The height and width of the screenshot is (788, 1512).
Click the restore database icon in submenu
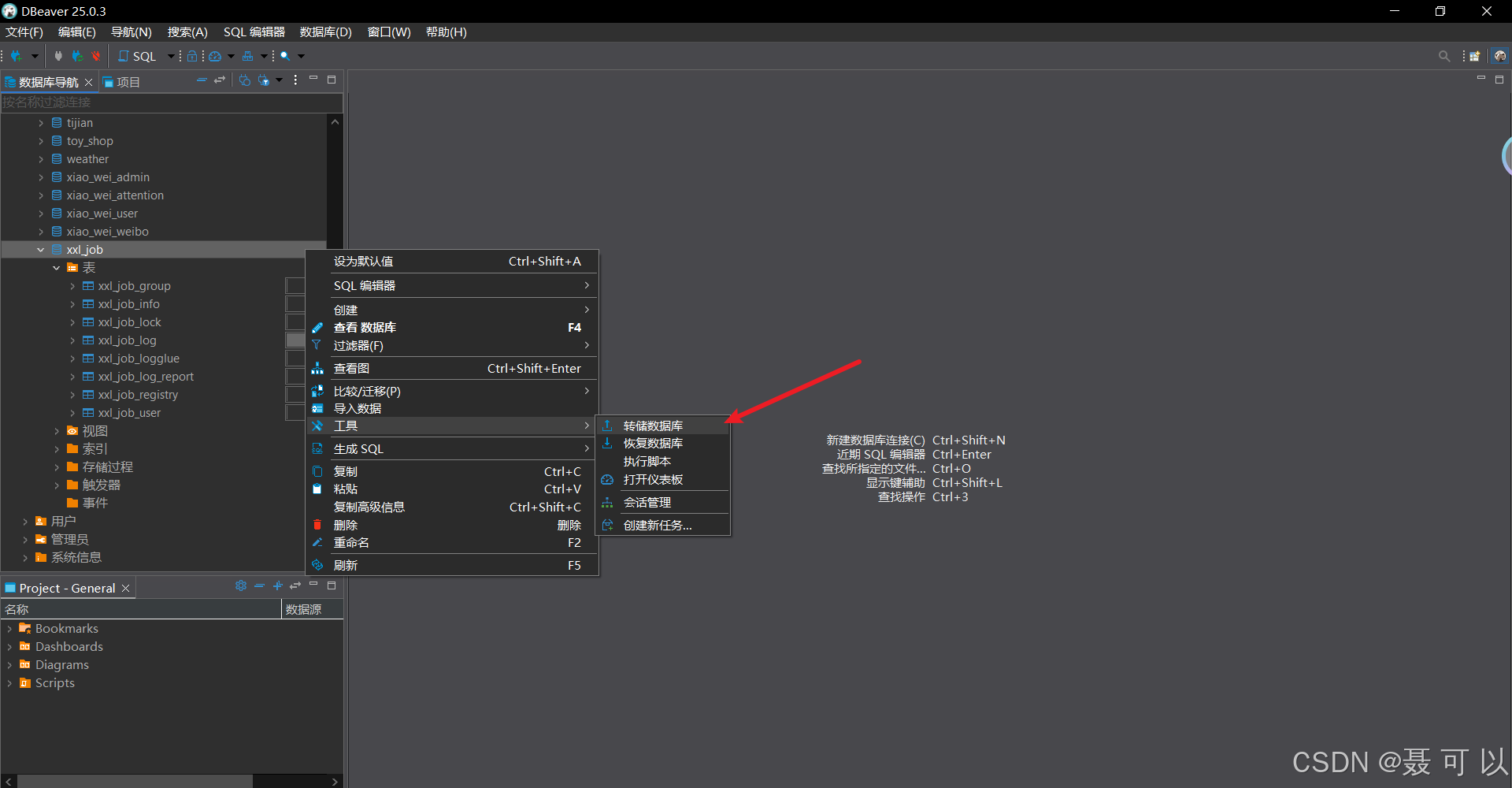coord(607,443)
